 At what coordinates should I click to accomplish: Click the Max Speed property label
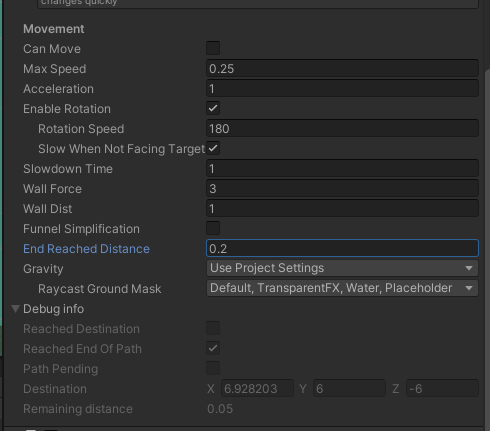pos(55,69)
